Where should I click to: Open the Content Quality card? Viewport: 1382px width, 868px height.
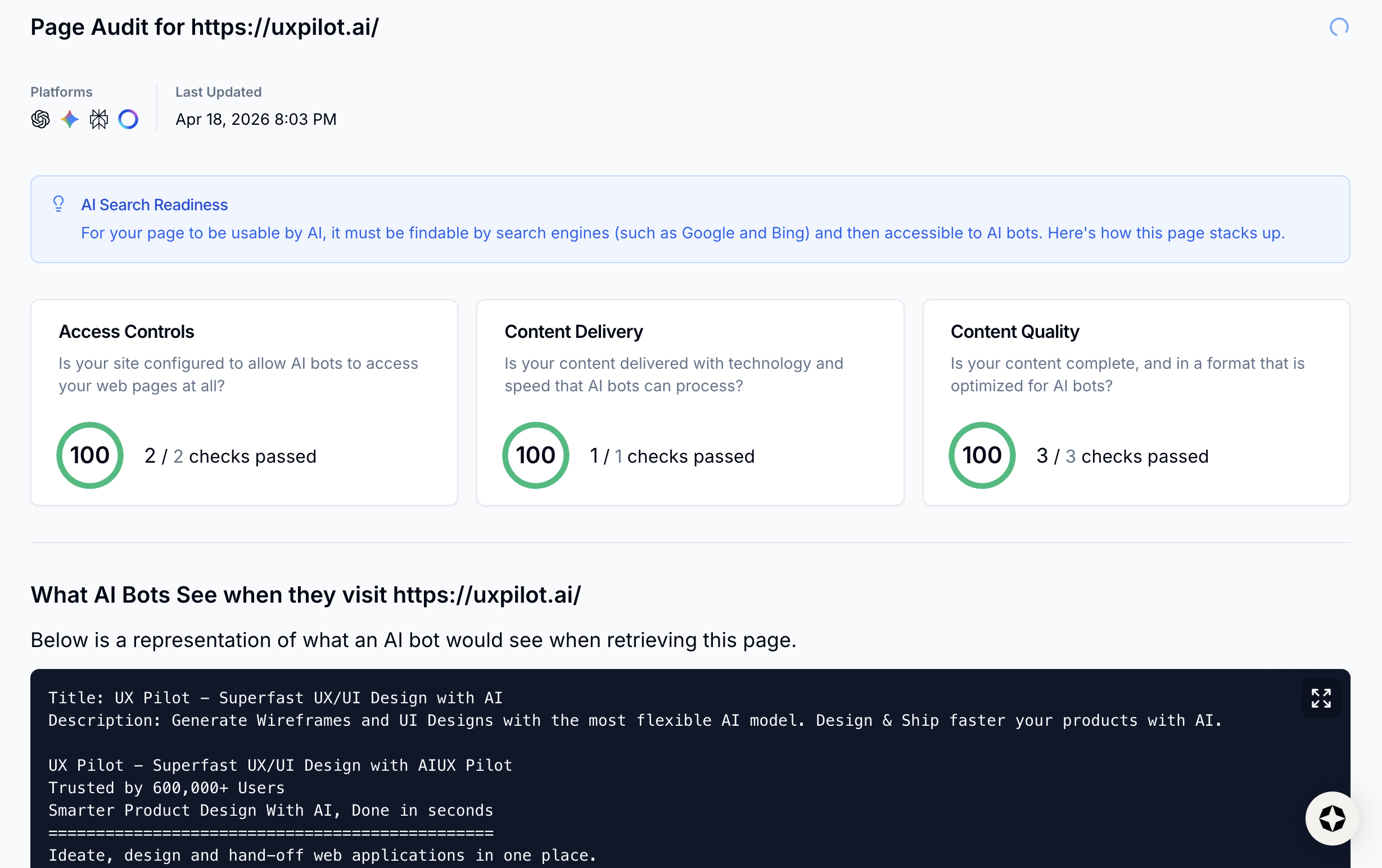click(x=1136, y=401)
